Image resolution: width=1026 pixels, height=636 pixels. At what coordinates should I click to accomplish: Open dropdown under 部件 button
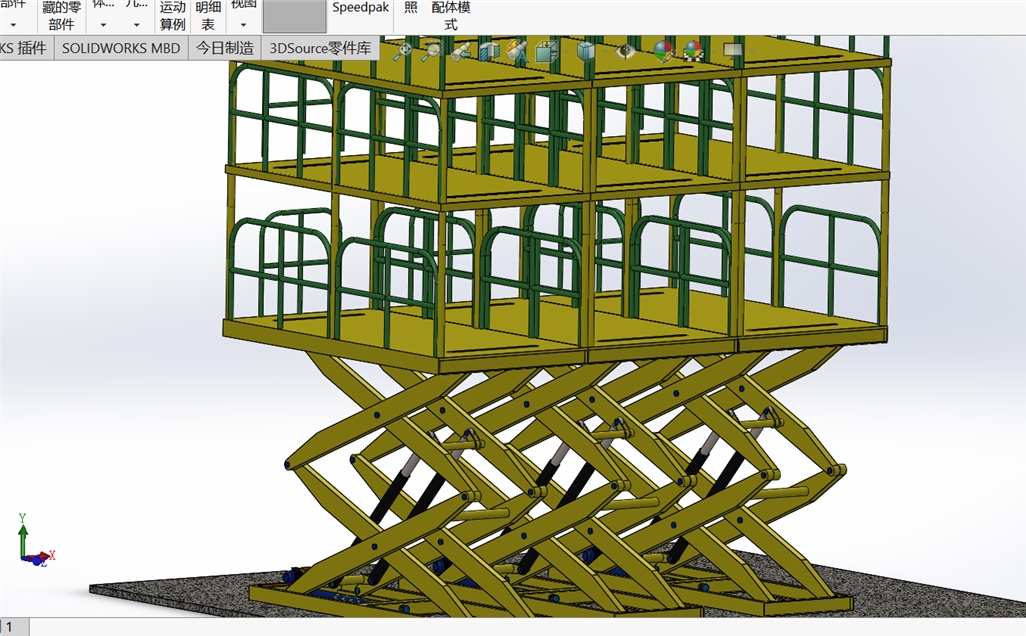tap(13, 25)
